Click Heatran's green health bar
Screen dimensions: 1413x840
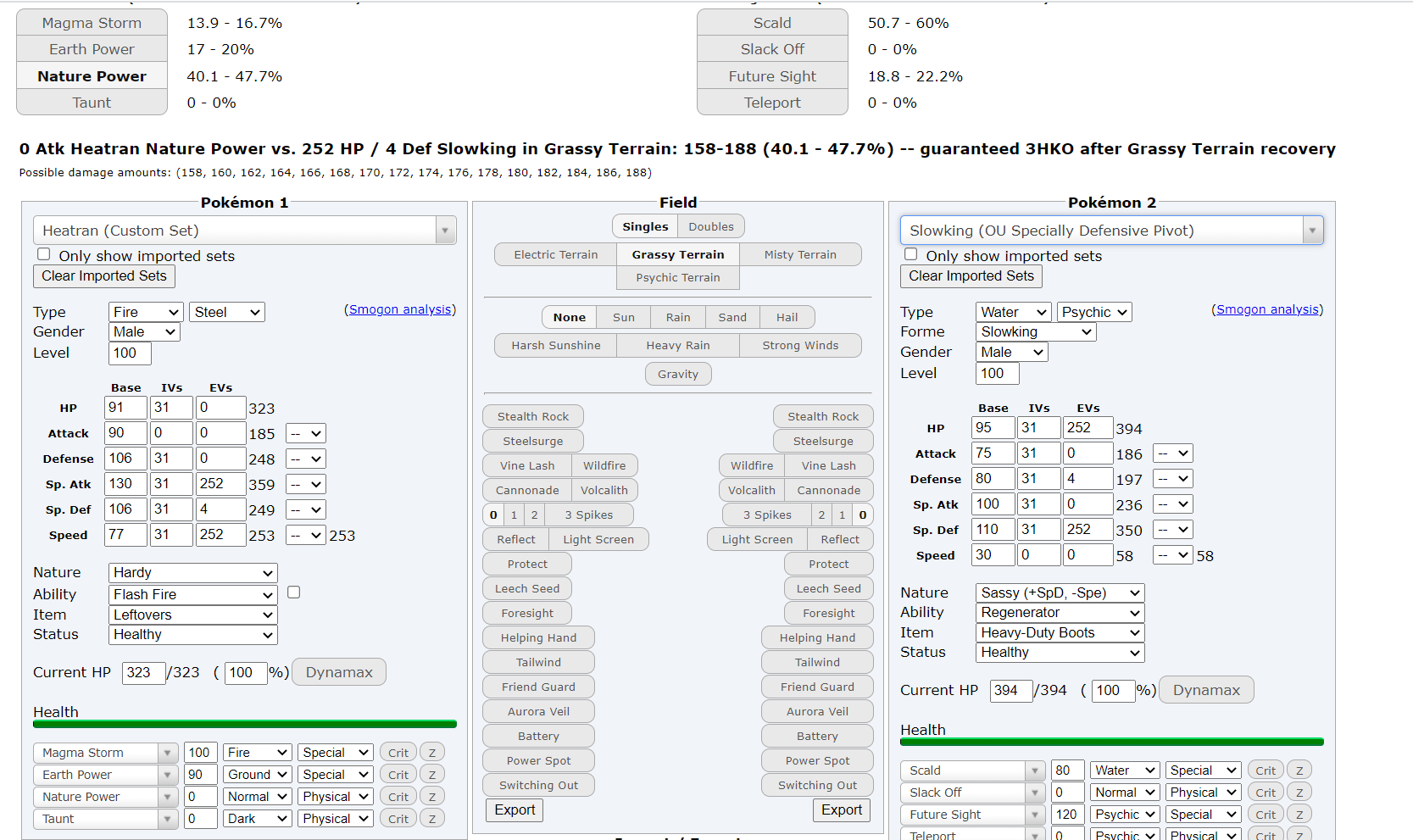245,725
